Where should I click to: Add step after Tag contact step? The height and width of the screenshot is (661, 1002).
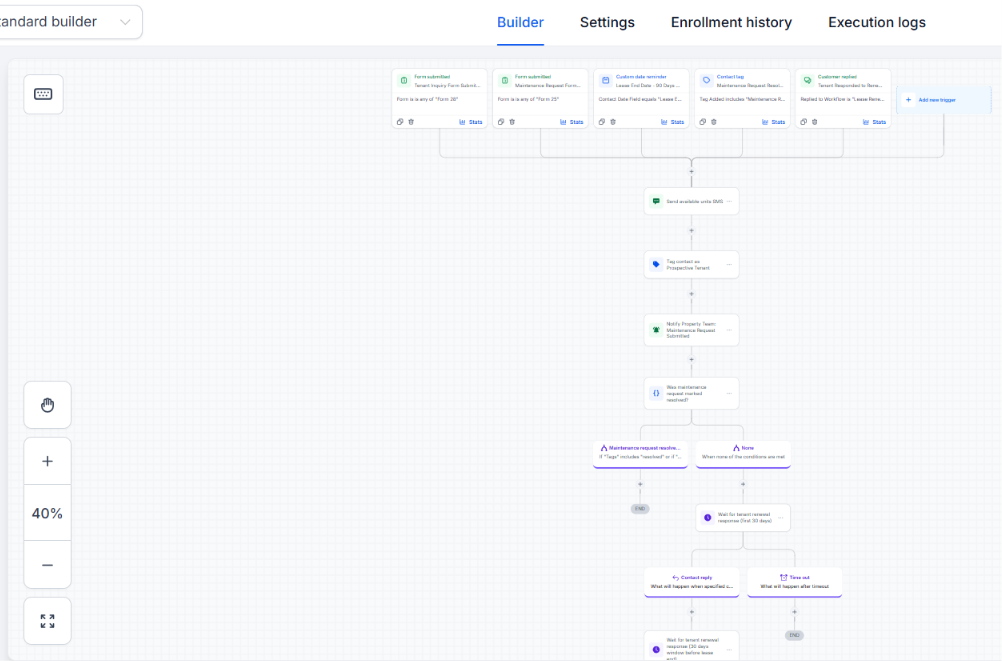pos(691,294)
